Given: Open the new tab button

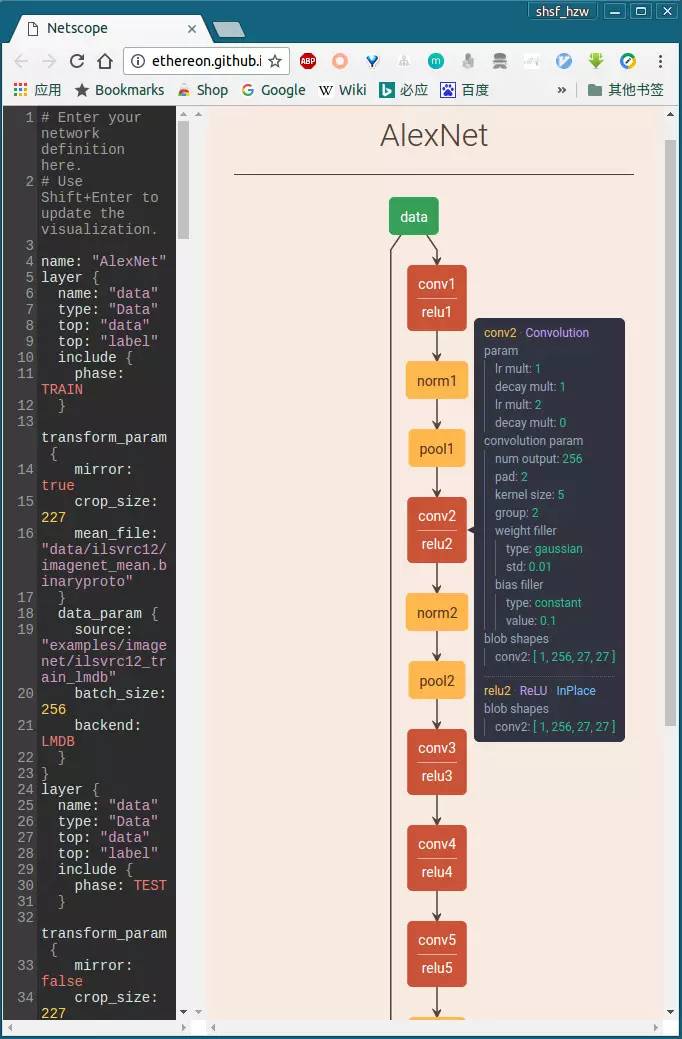Looking at the screenshot, I should (x=229, y=29).
